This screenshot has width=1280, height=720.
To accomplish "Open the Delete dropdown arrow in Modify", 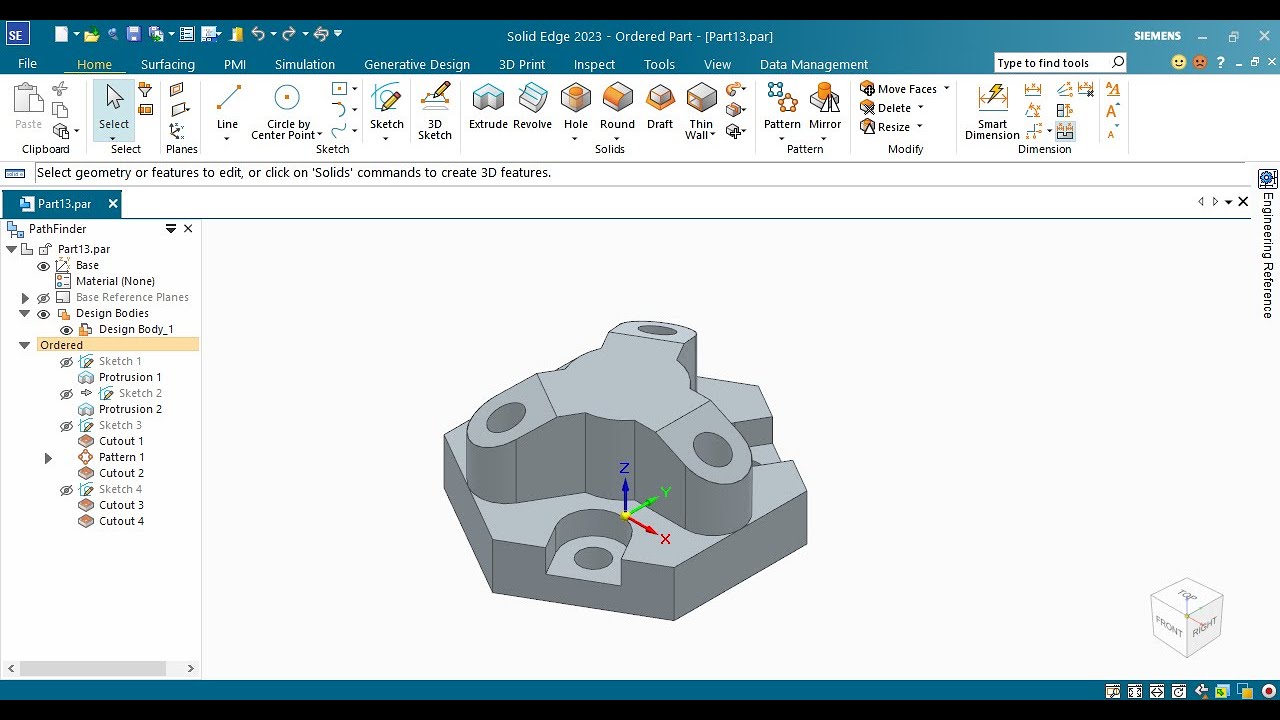I will pos(920,108).
